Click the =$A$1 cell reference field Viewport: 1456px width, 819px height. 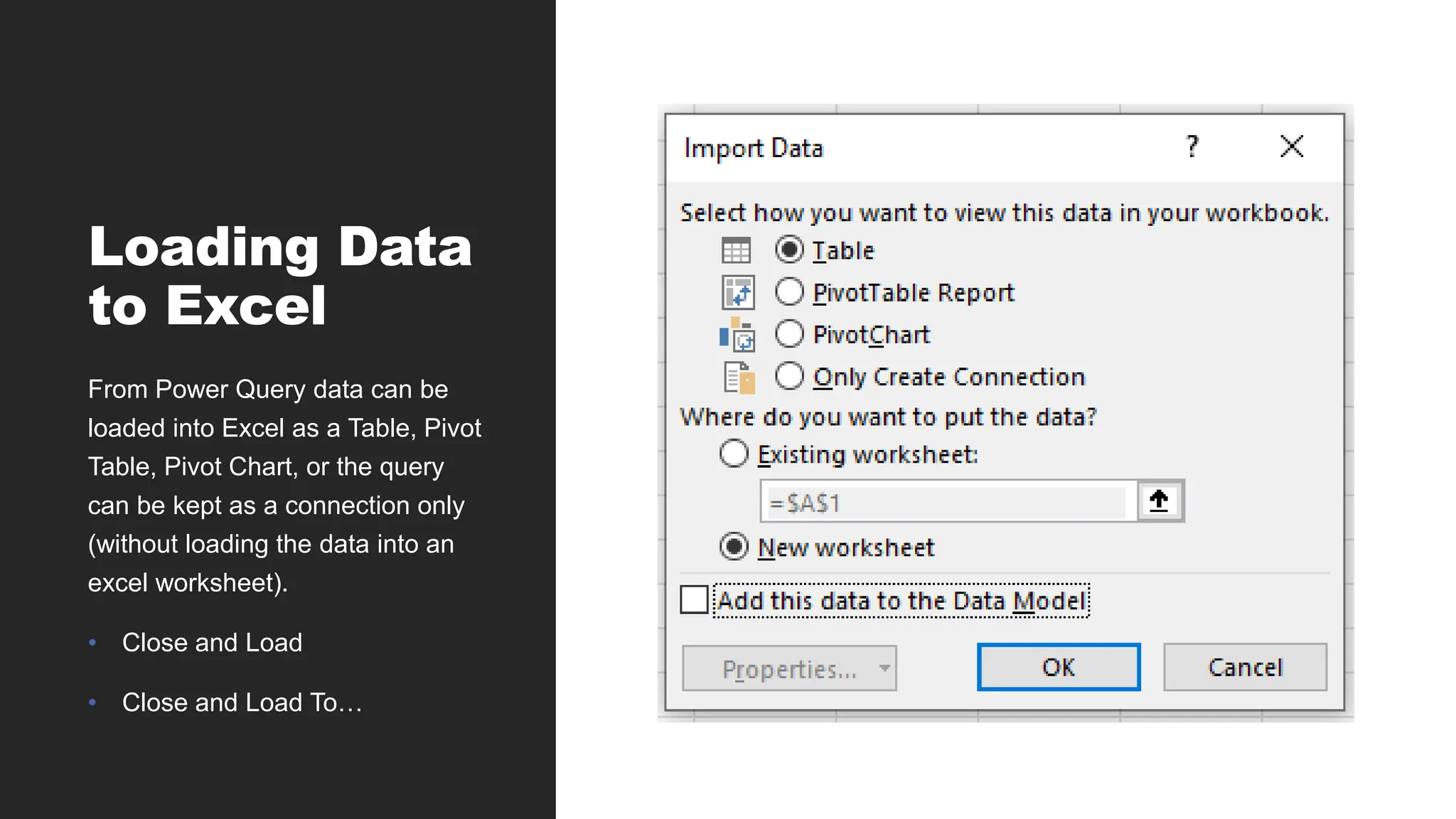click(948, 502)
